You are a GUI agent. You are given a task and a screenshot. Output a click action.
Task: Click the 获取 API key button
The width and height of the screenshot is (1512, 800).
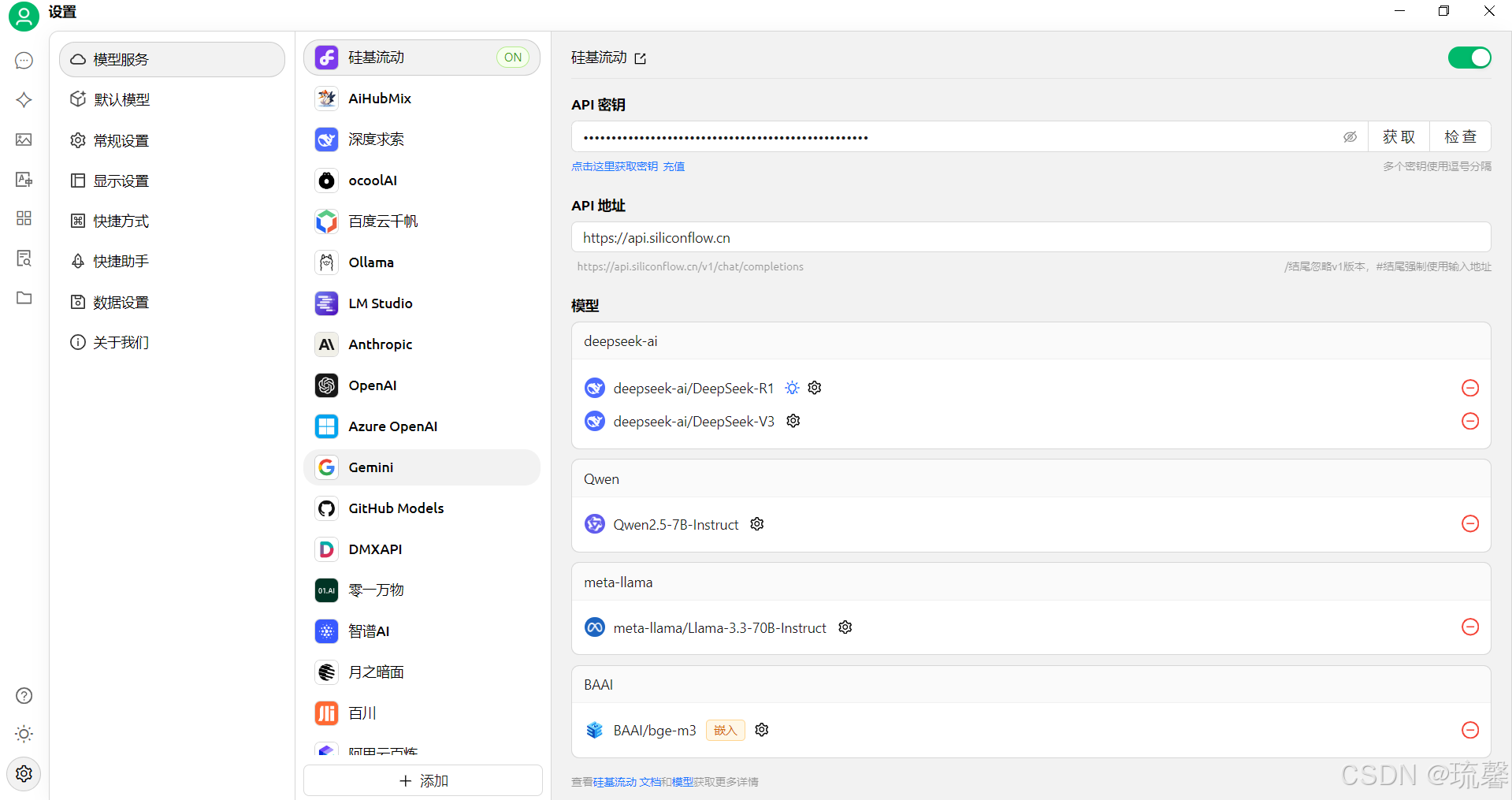point(1399,137)
